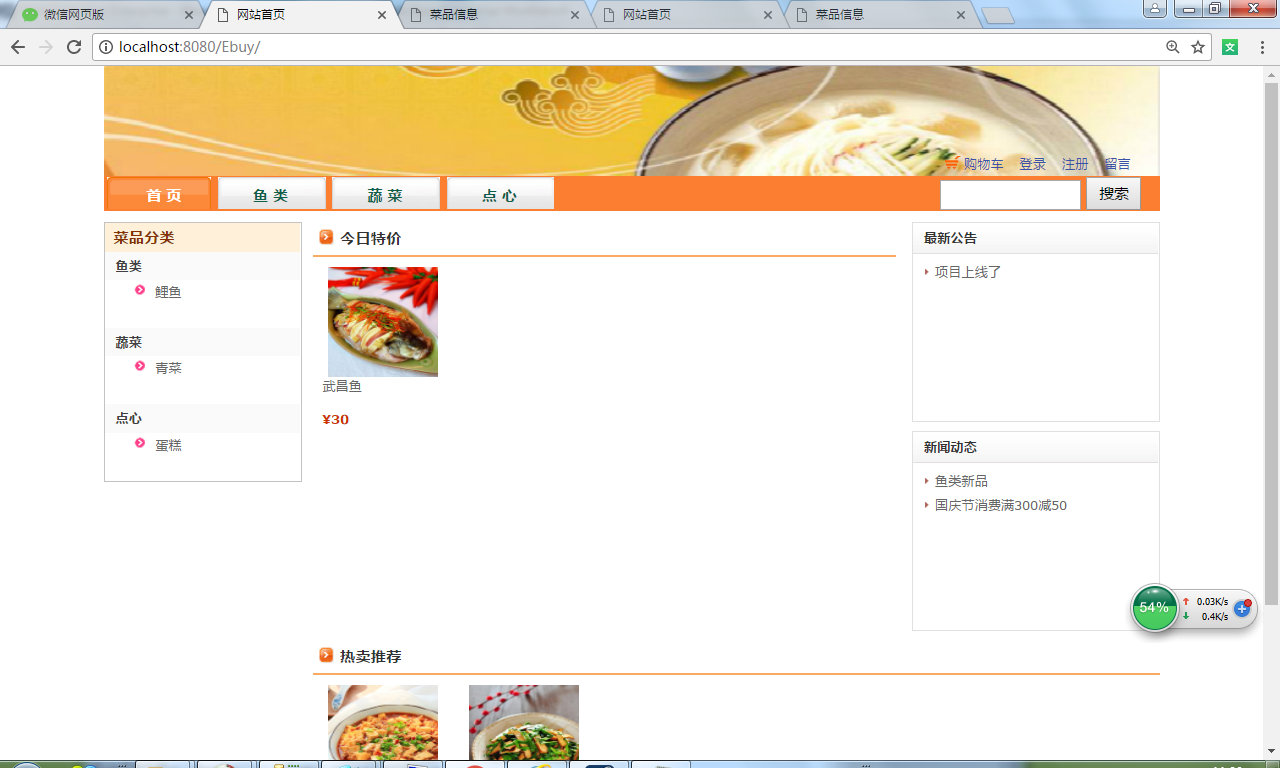Click the browser back arrow

[x=18, y=47]
